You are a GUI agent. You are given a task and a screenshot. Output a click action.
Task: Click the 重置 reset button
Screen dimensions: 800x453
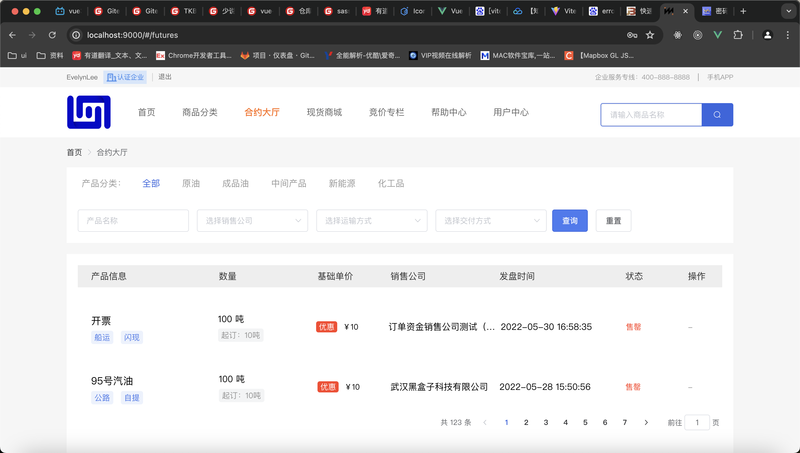pyautogui.click(x=613, y=220)
